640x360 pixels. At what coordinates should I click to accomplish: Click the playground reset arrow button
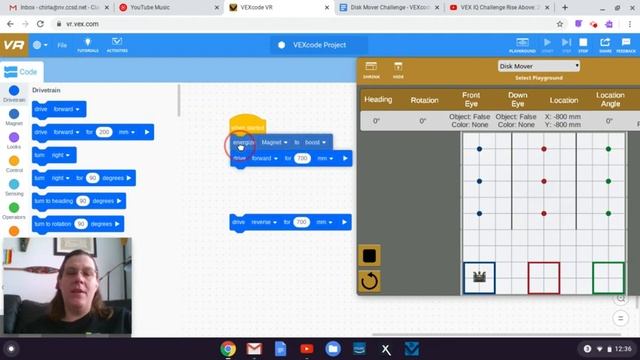[x=369, y=281]
